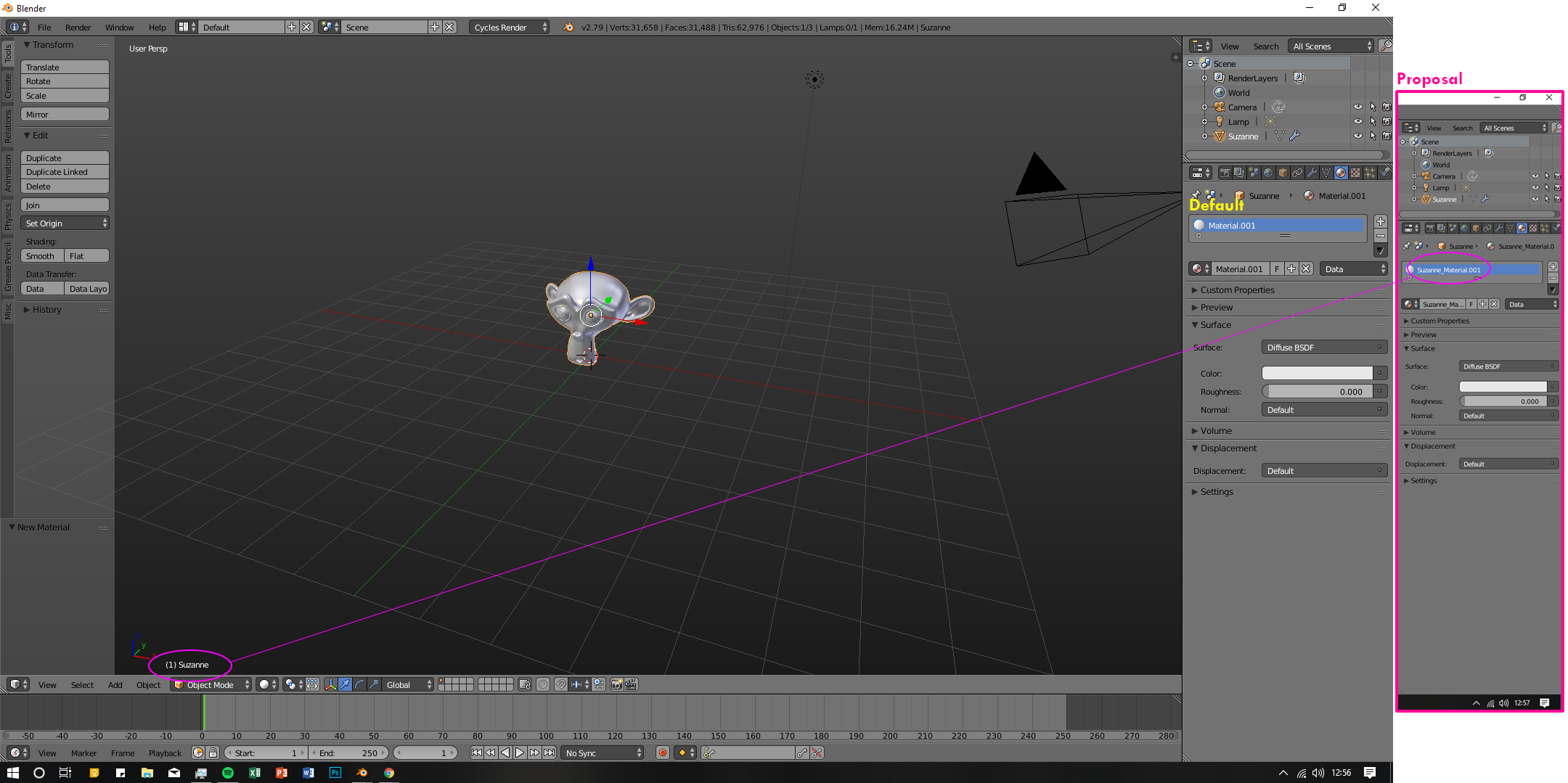Screen dimensions: 1568x783
Task: Open the Particles properties tab (sparkle icon)
Action: 1370,173
